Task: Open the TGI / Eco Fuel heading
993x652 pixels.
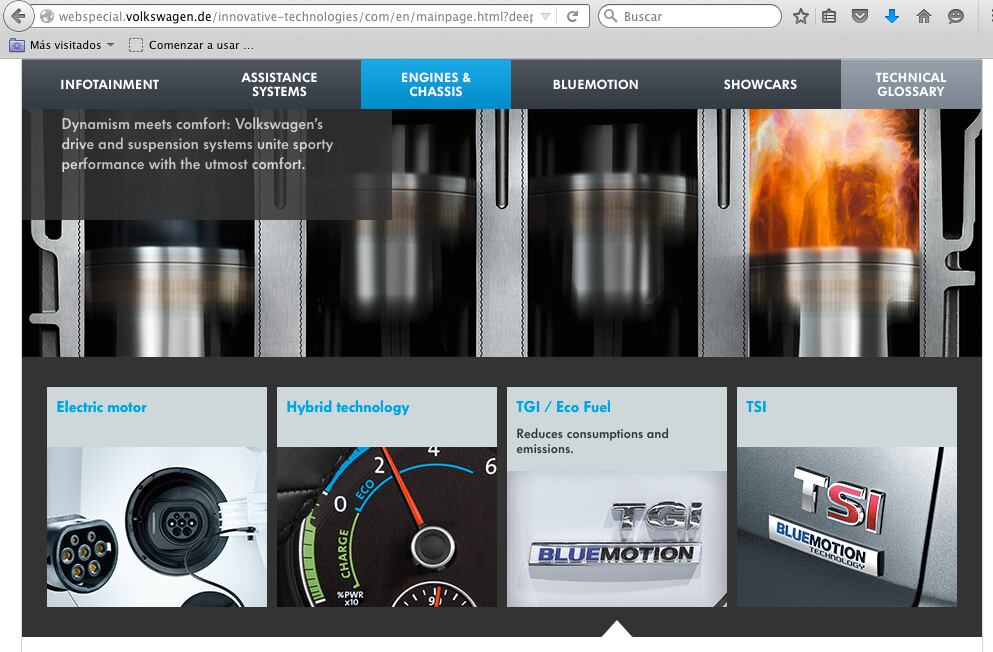Action: pos(563,407)
